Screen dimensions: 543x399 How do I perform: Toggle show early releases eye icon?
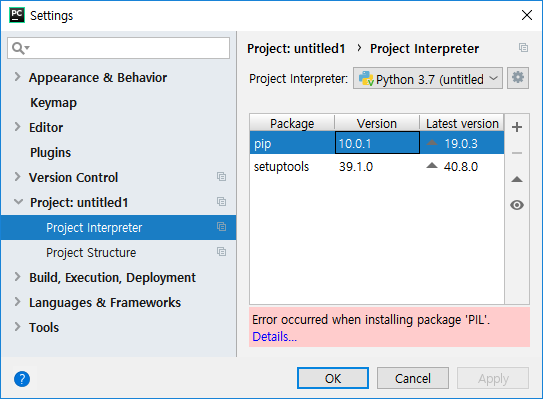point(517,205)
